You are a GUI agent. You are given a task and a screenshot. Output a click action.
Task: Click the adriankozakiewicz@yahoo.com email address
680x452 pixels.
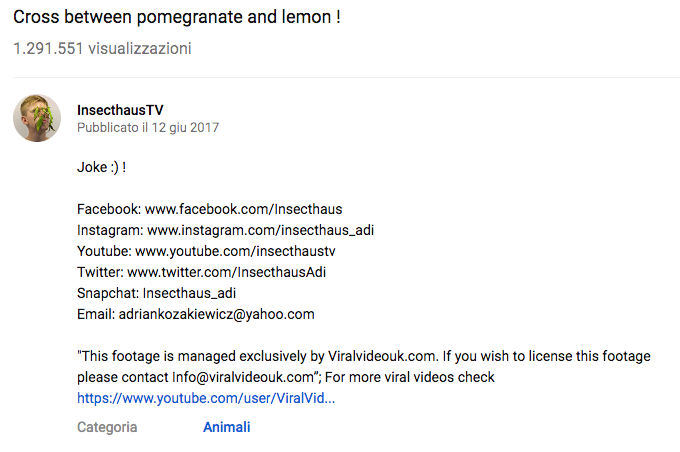point(217,314)
